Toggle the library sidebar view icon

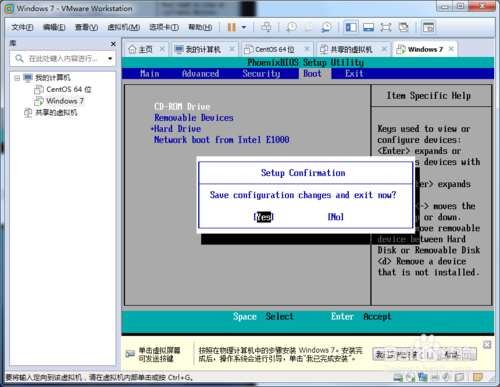coord(351,27)
